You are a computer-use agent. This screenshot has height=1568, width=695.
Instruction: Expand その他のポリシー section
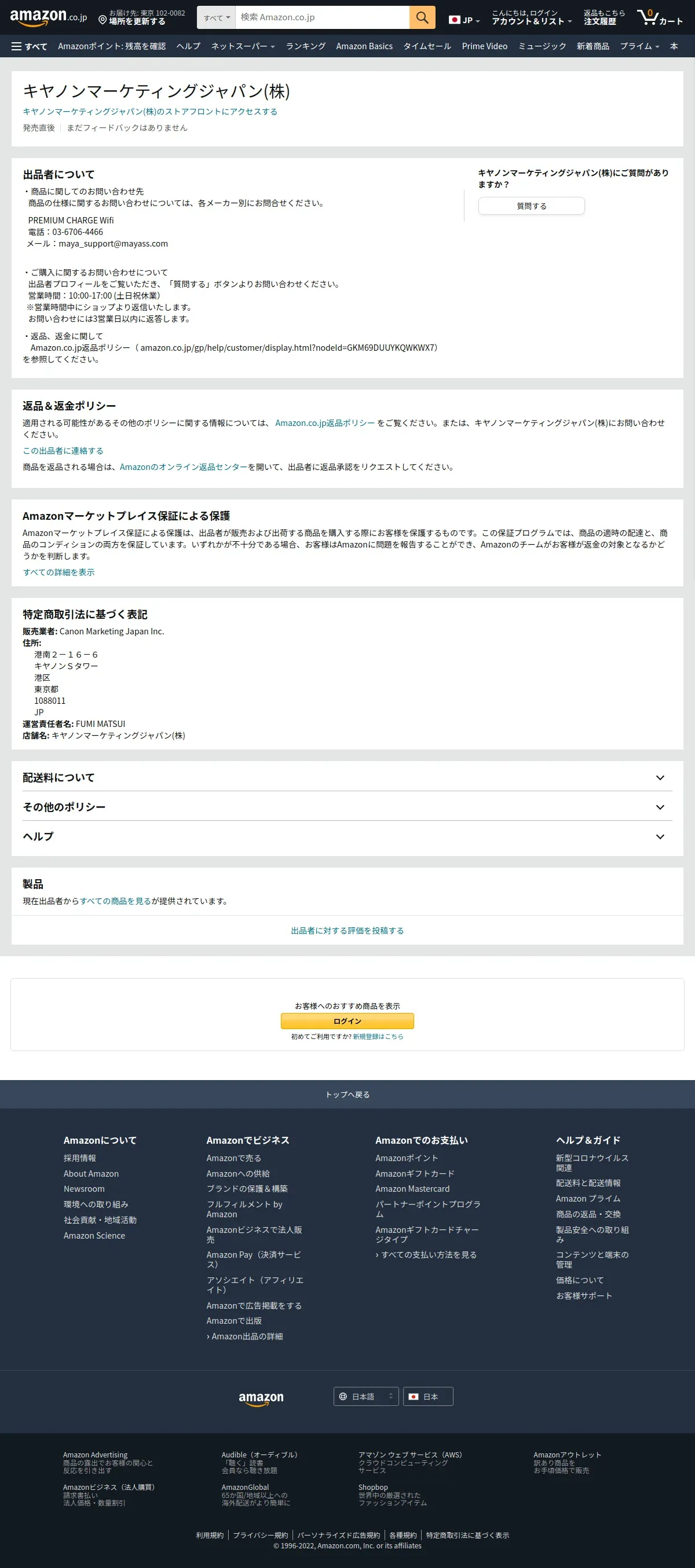coord(347,806)
